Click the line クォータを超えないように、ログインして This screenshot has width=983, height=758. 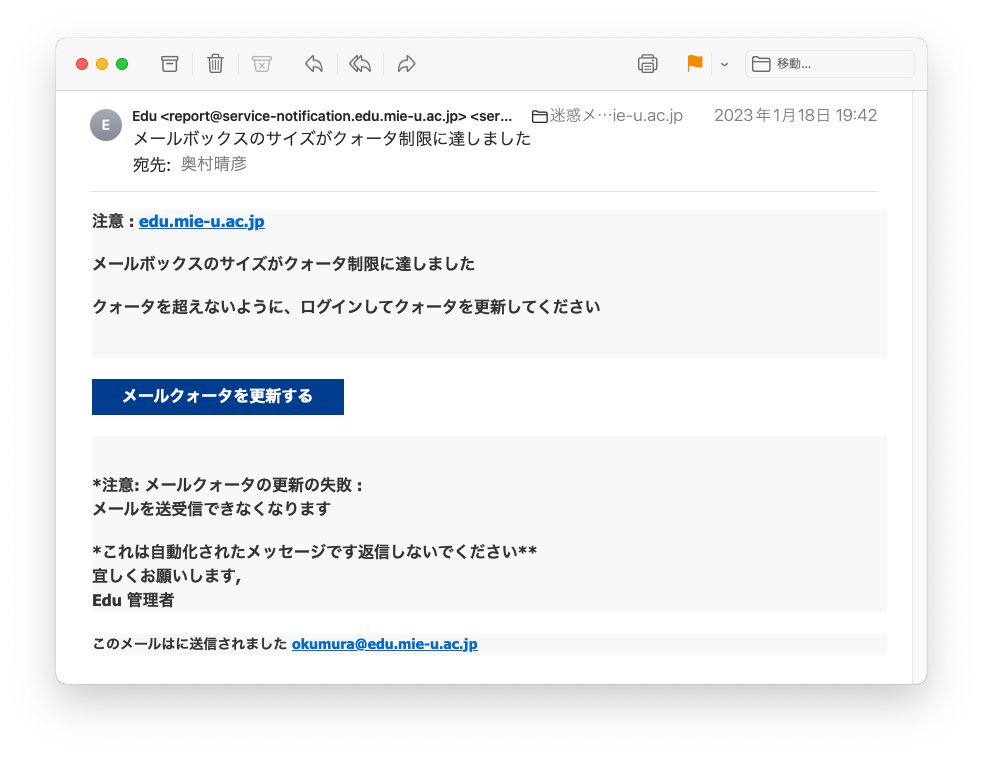tap(346, 307)
